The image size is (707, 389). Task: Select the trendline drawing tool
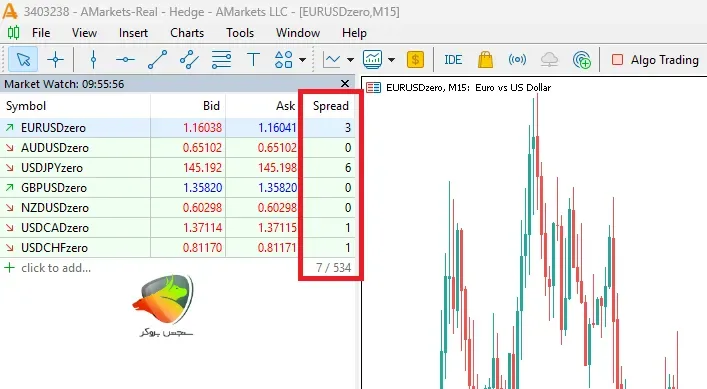pyautogui.click(x=157, y=59)
